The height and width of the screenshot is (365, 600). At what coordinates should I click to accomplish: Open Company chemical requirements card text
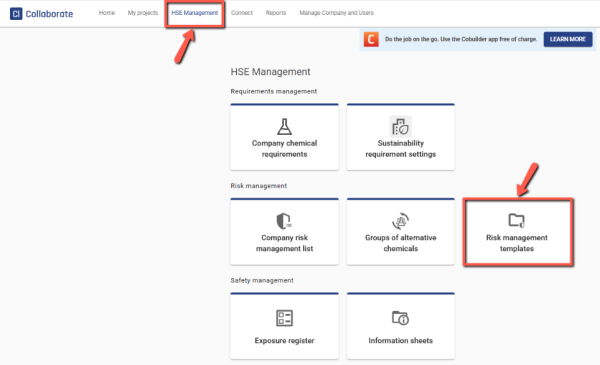[284, 148]
